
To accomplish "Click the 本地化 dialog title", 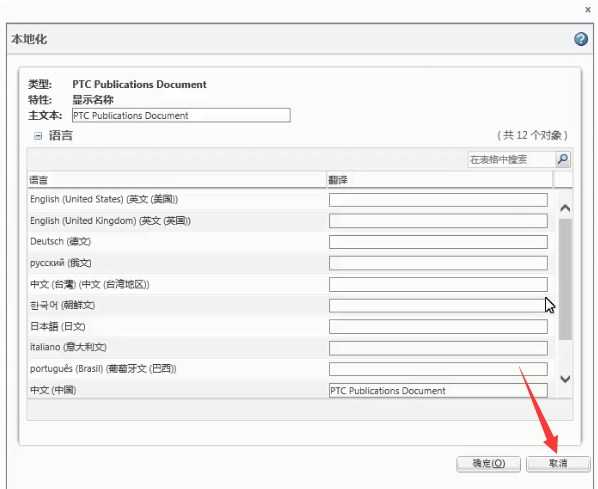I will (29, 39).
